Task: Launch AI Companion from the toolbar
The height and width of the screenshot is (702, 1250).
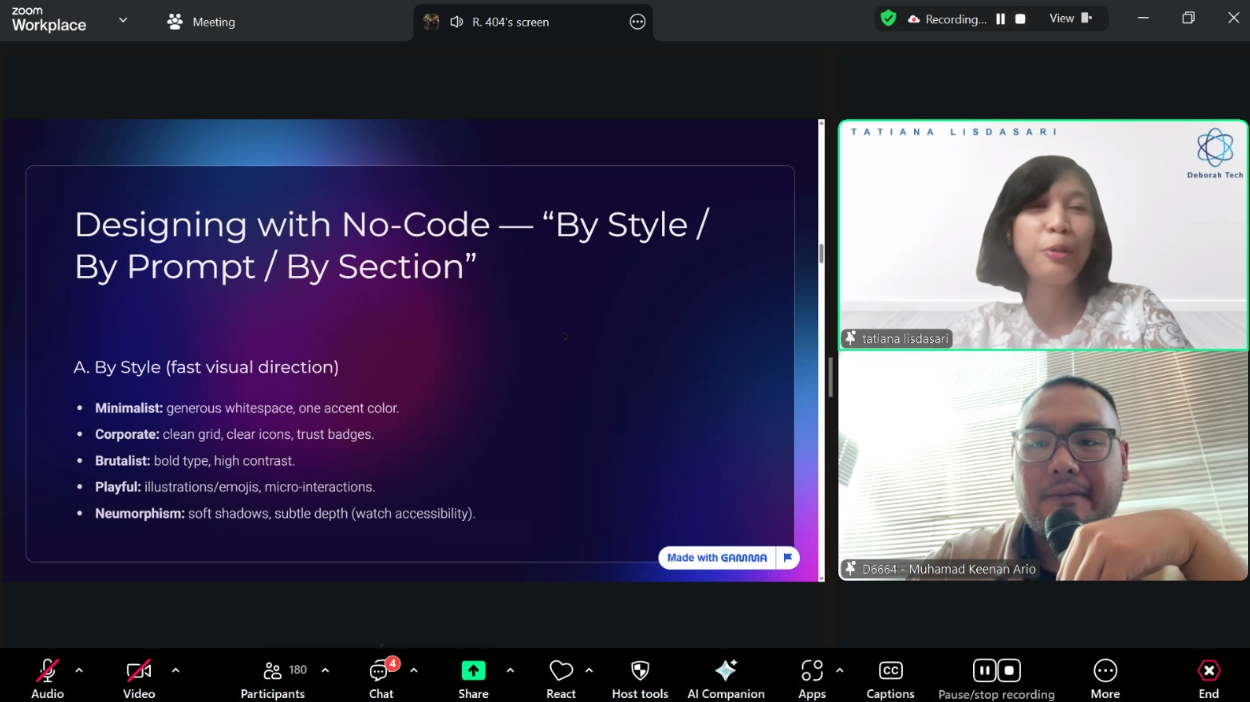Action: click(726, 671)
